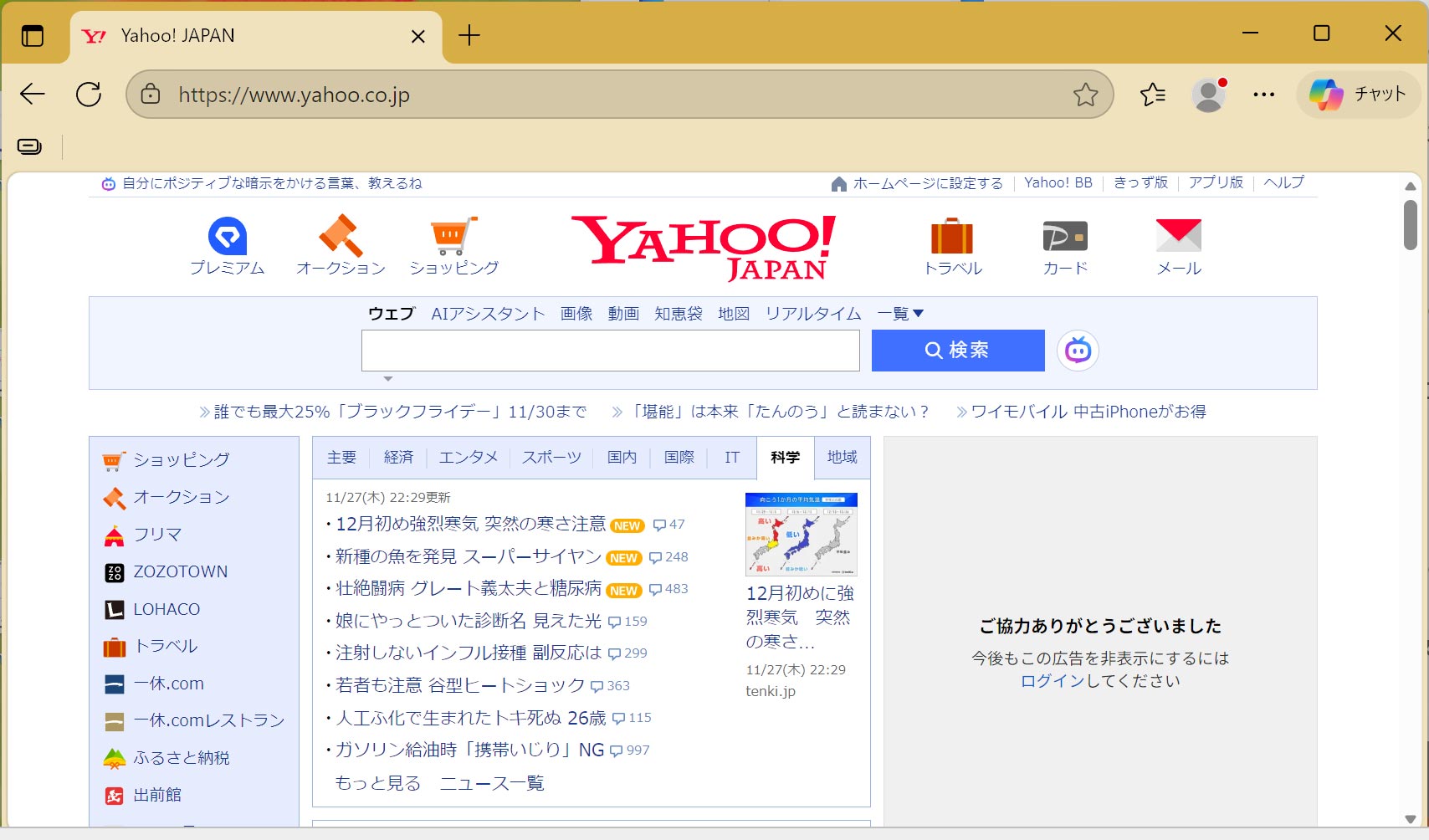This screenshot has height=840, width=1429.
Task: Open browser Copilot chat button
Action: [x=1358, y=95]
